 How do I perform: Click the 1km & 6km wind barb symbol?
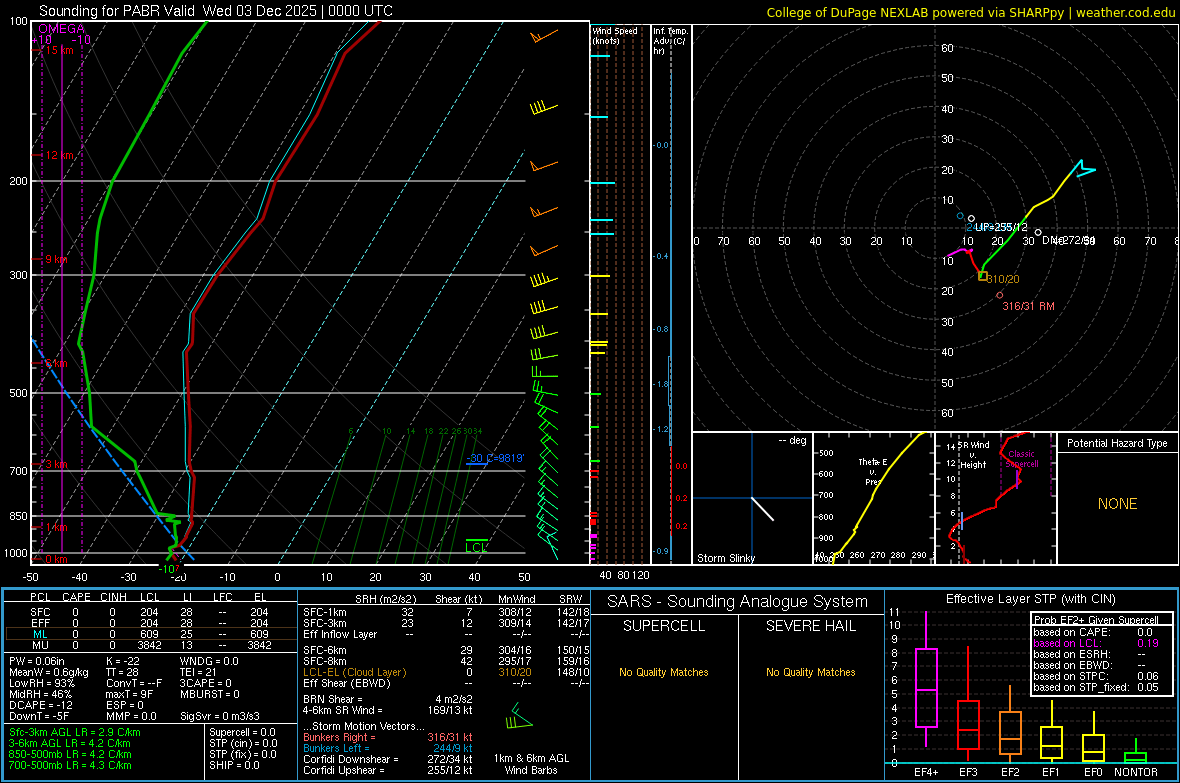(519, 716)
